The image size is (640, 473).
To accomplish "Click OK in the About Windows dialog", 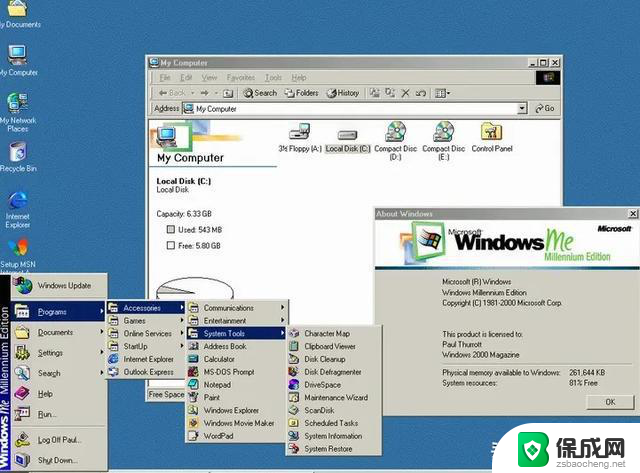I will click(610, 402).
